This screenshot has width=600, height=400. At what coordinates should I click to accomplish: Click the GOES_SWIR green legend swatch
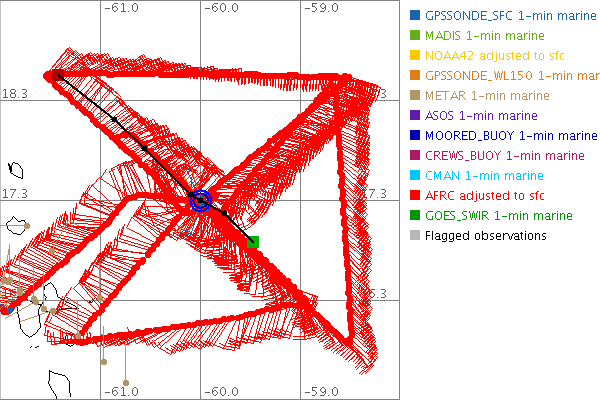coord(415,216)
